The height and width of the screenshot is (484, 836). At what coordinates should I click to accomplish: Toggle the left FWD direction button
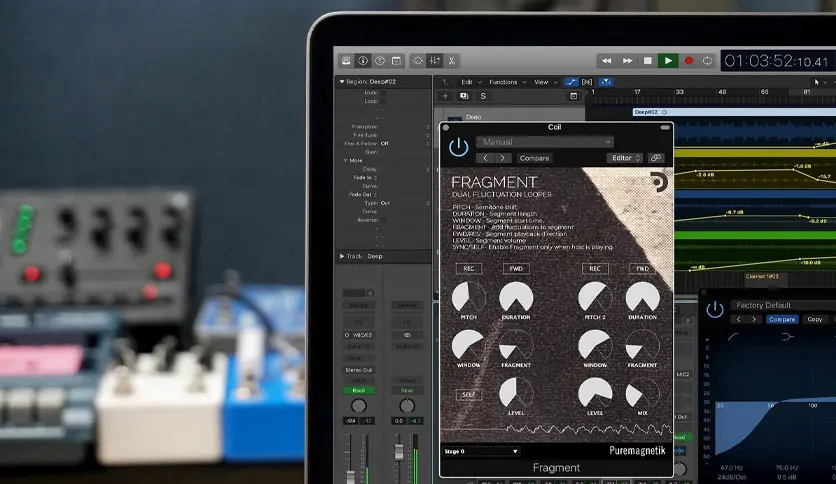(x=516, y=269)
